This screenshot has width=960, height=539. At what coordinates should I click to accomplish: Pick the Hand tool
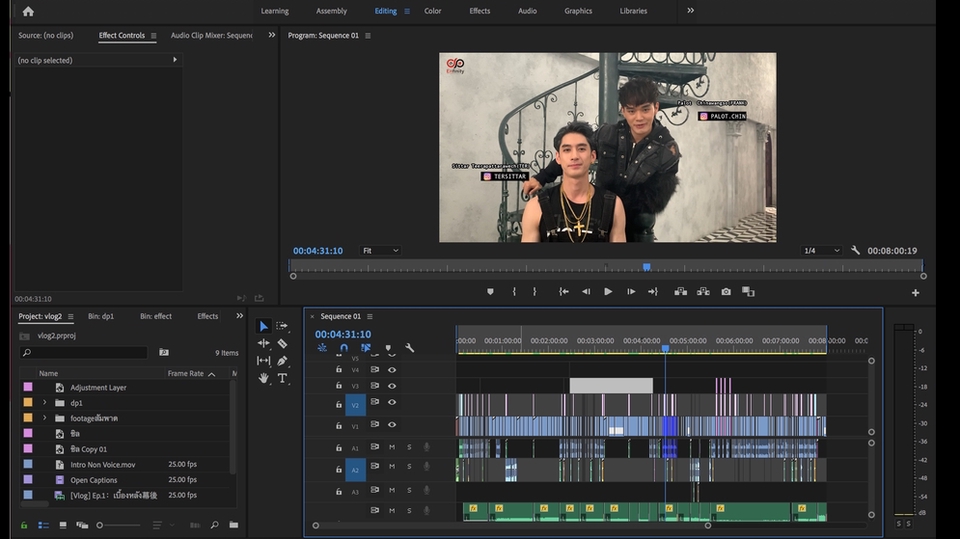[264, 378]
